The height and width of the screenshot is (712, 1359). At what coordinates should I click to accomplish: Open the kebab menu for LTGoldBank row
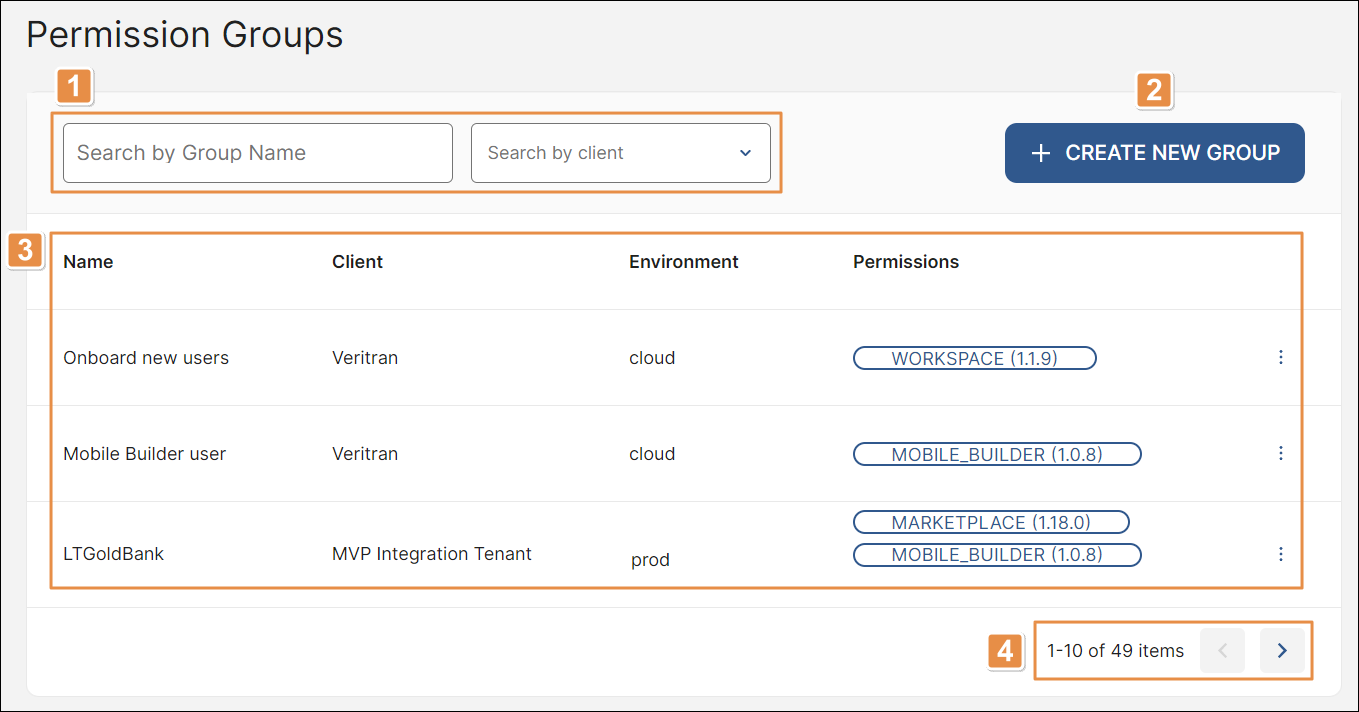pyautogui.click(x=1280, y=553)
